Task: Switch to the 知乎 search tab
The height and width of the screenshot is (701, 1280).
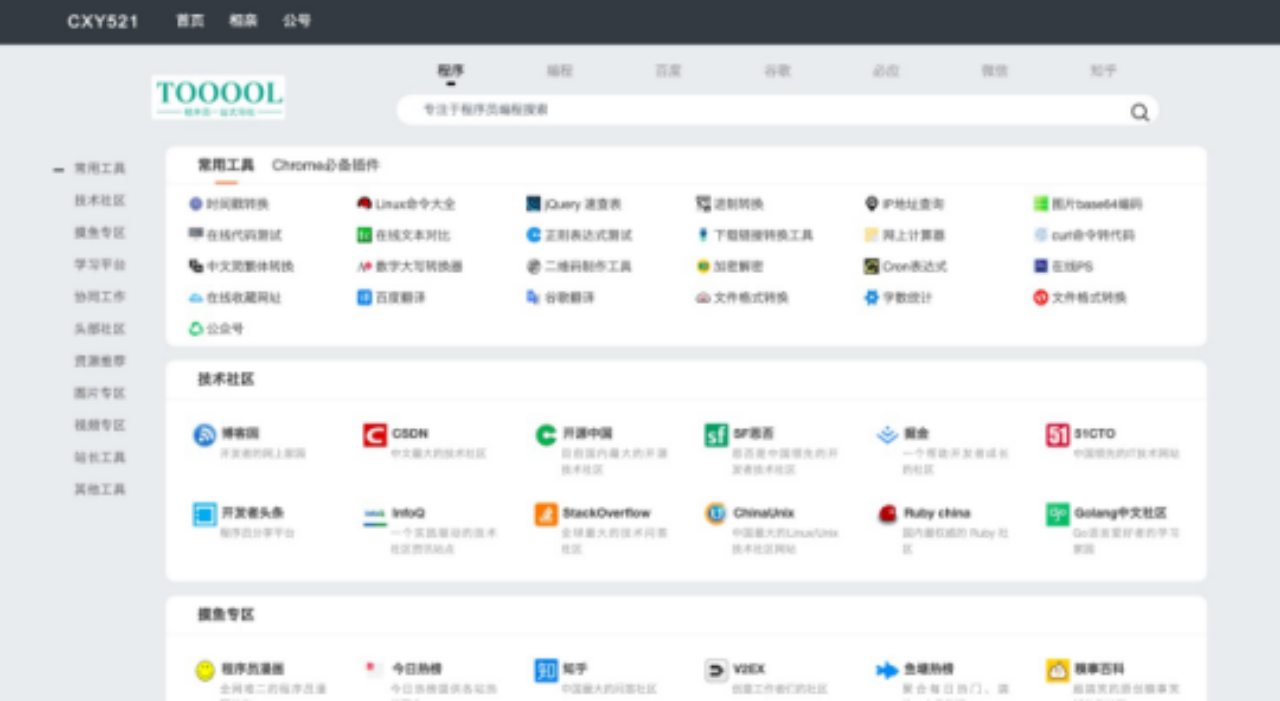Action: coord(1104,72)
